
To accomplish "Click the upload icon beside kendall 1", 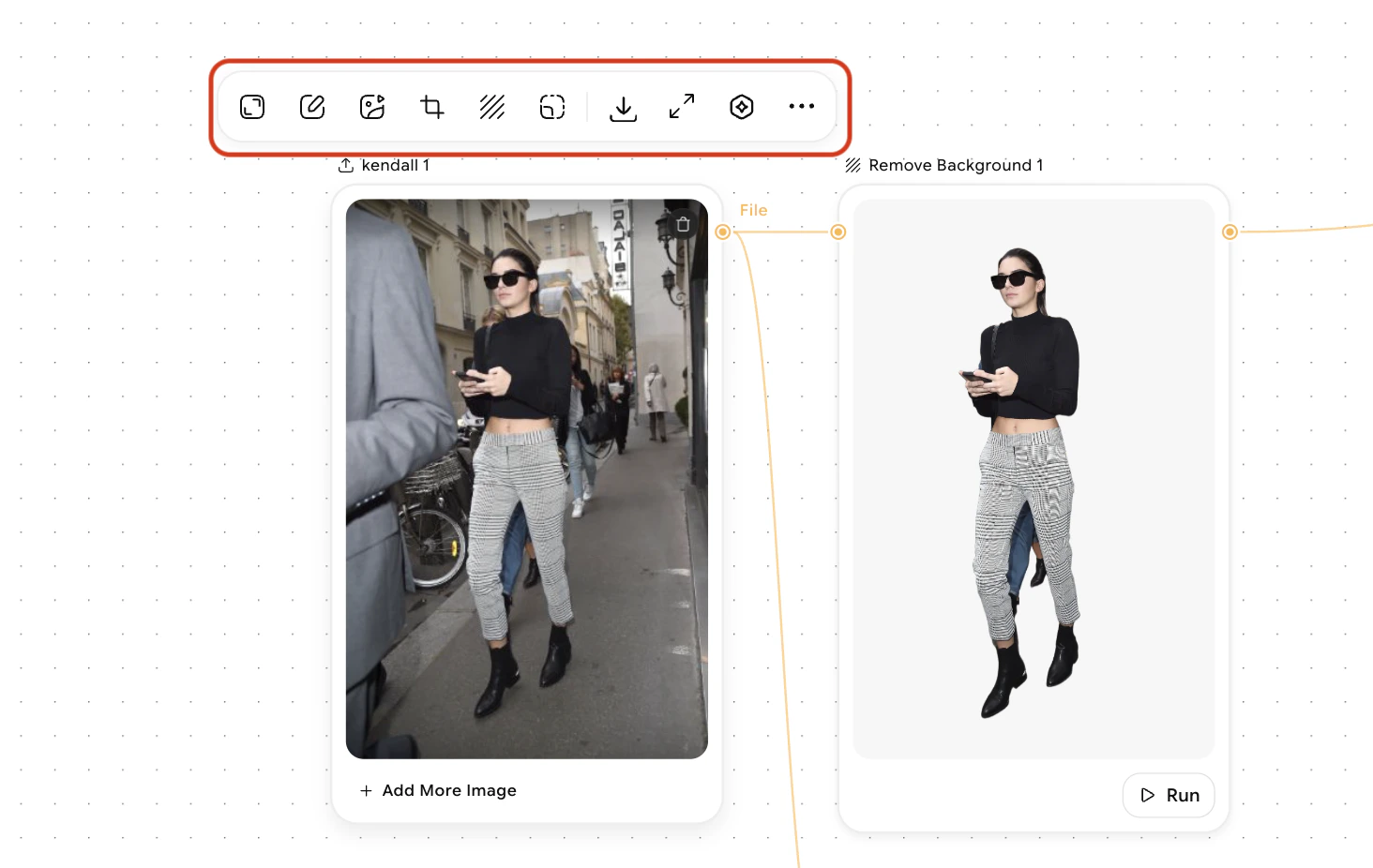I will 346,165.
